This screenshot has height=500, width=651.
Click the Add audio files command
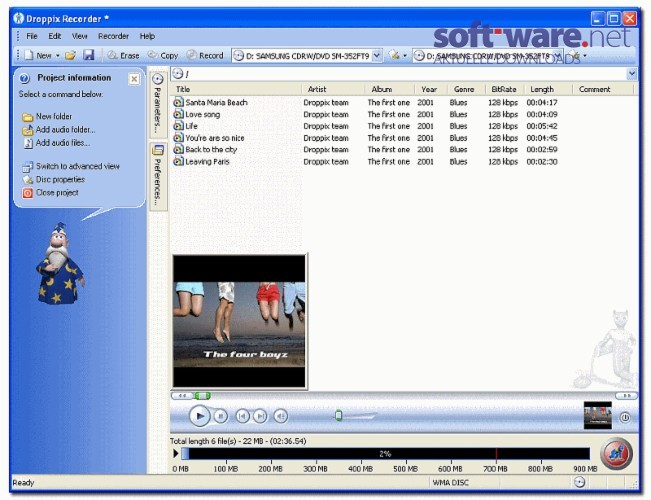pos(56,143)
